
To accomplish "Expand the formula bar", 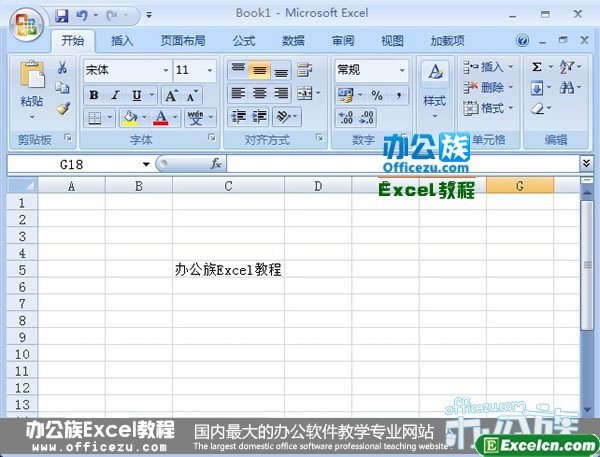I will (x=586, y=164).
